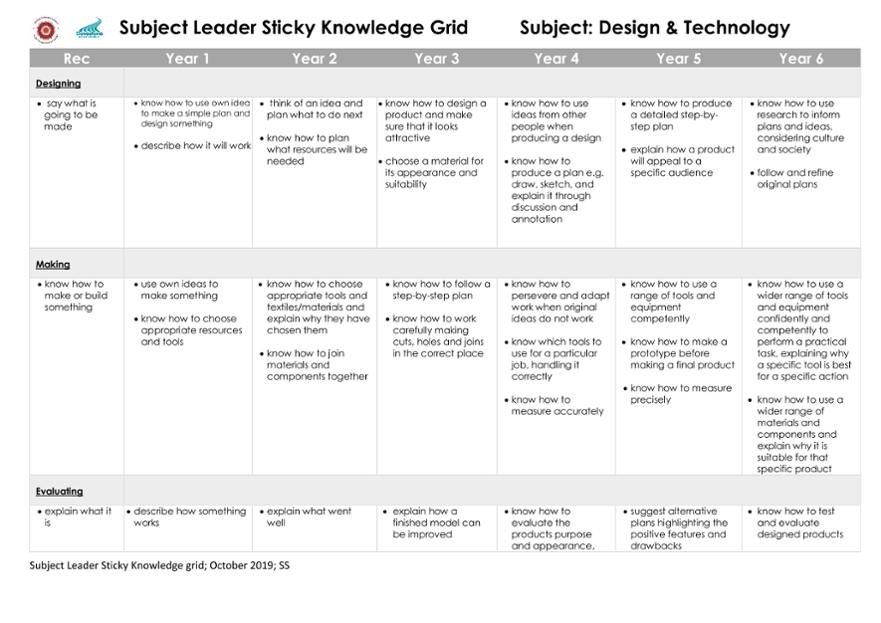
Task: Open the Evaluating section heading
Action: [59, 492]
